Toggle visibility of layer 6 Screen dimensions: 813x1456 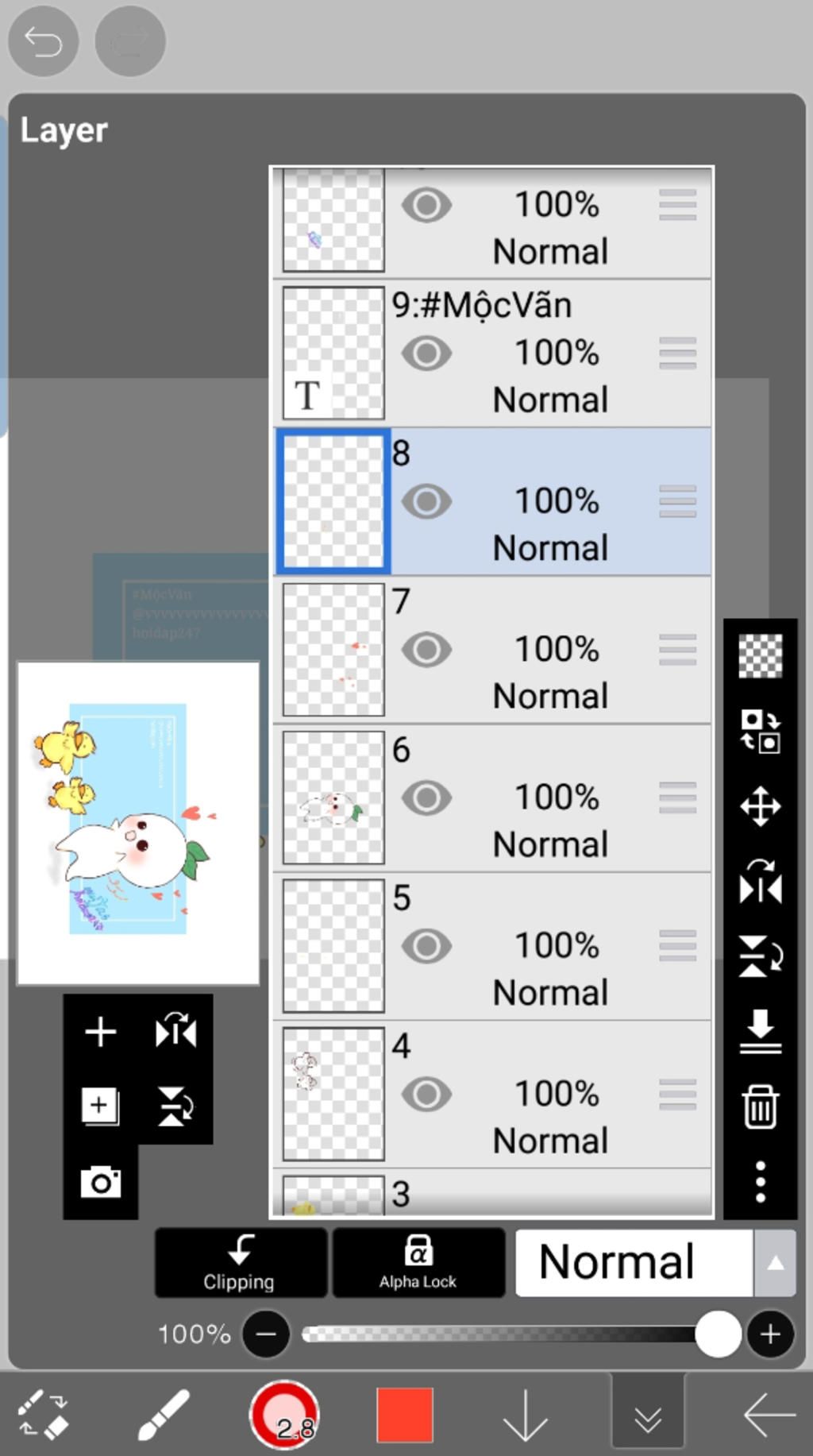point(426,798)
